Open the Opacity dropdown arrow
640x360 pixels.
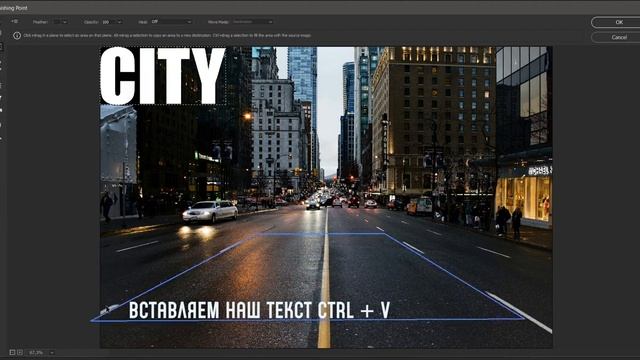(119, 22)
